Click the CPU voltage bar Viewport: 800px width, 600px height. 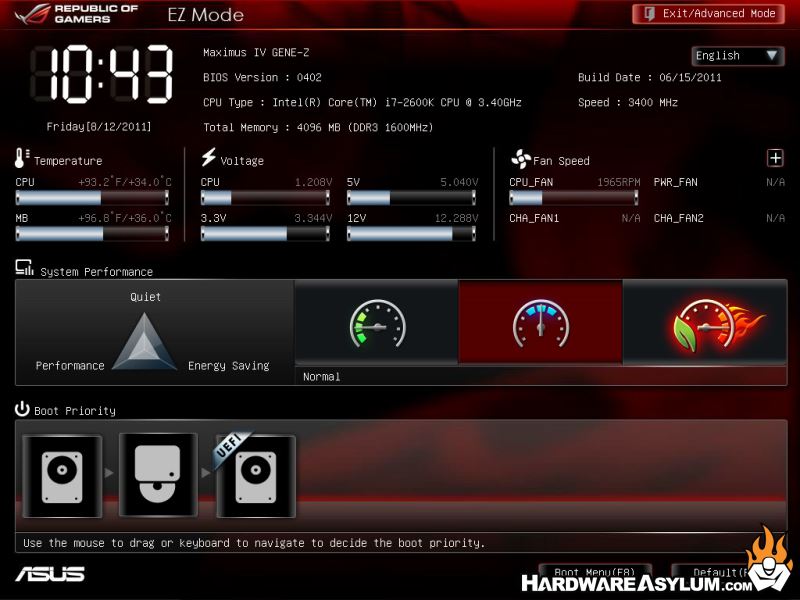coord(265,197)
